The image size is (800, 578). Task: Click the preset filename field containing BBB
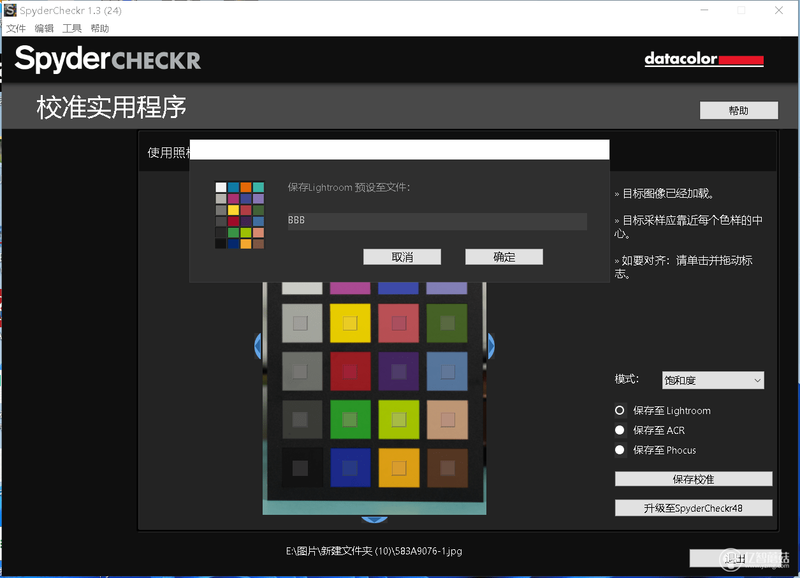(437, 221)
